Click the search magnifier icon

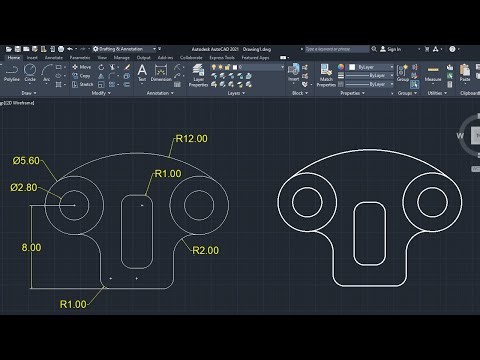coord(374,49)
